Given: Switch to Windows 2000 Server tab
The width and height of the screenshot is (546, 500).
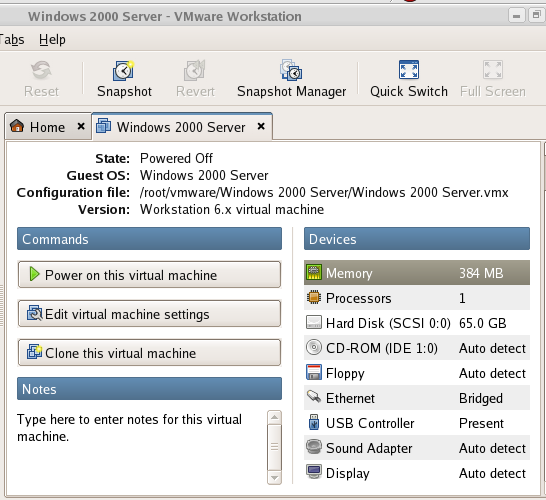Looking at the screenshot, I should 182,126.
